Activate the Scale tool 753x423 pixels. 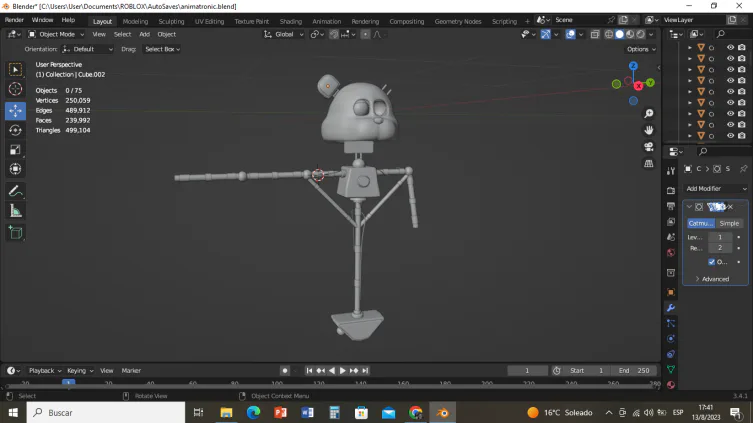pos(15,149)
